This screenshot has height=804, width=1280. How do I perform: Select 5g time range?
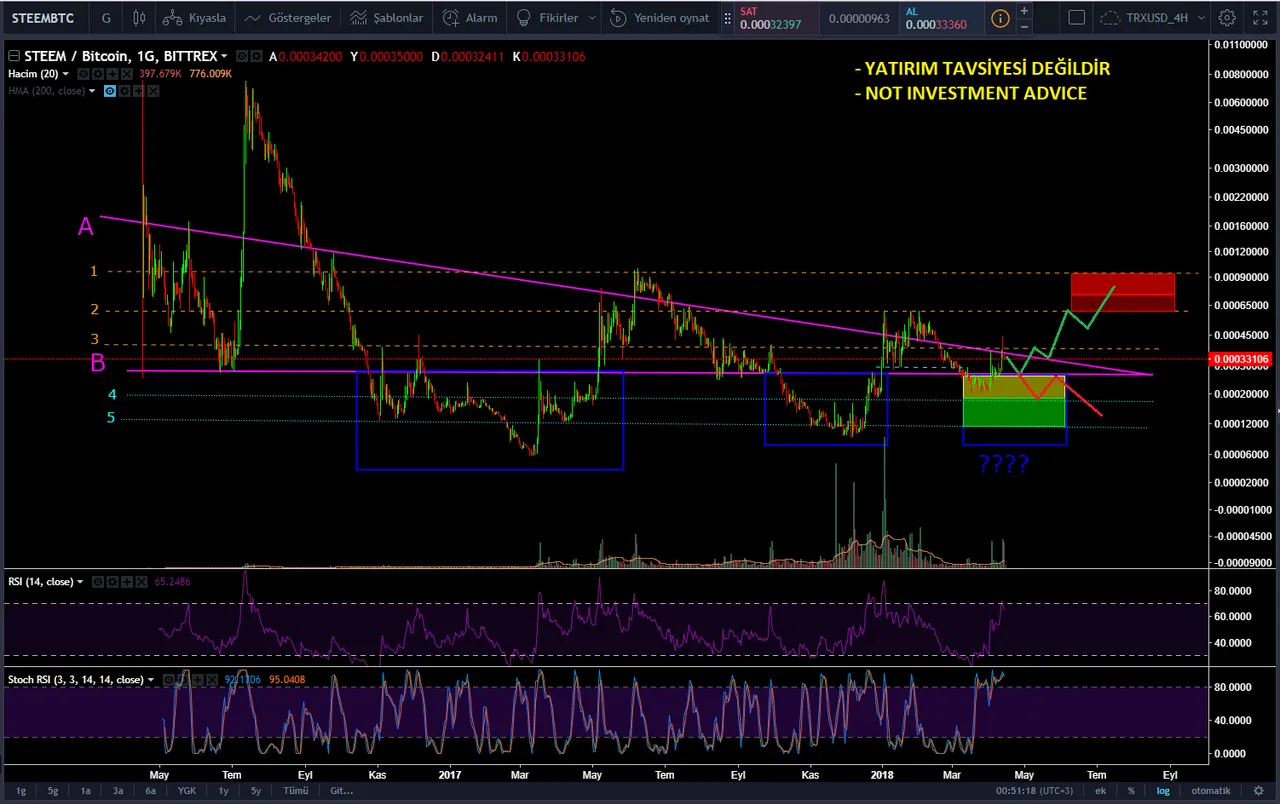(x=52, y=790)
